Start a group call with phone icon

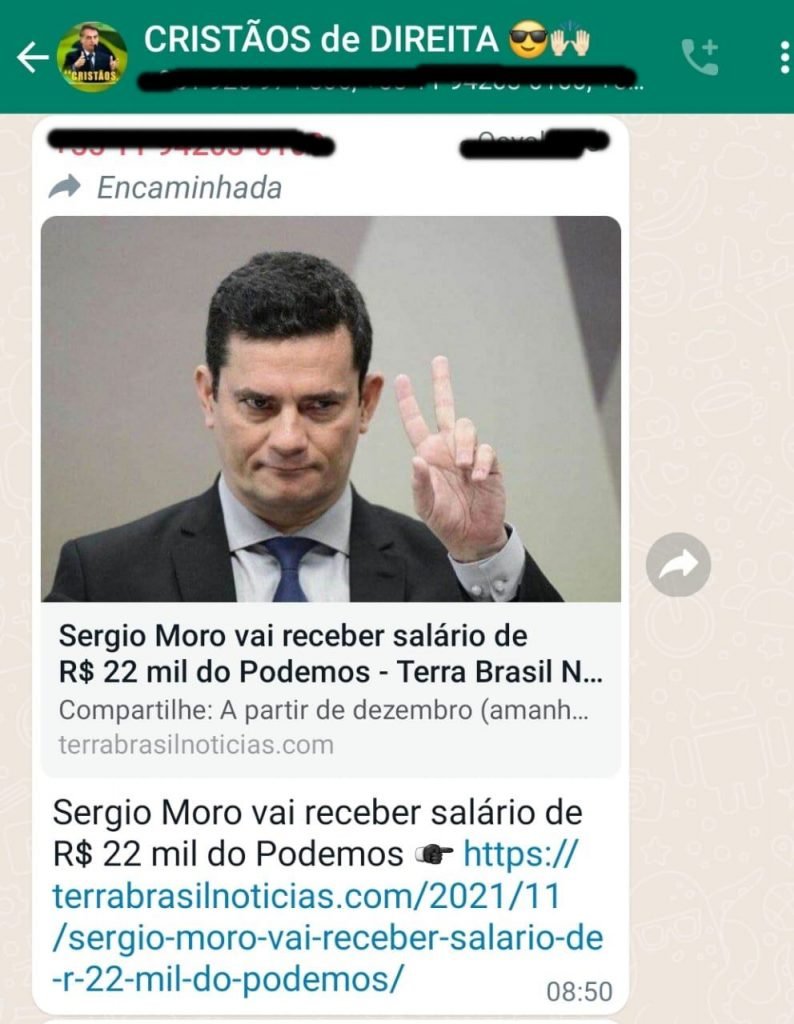point(700,57)
